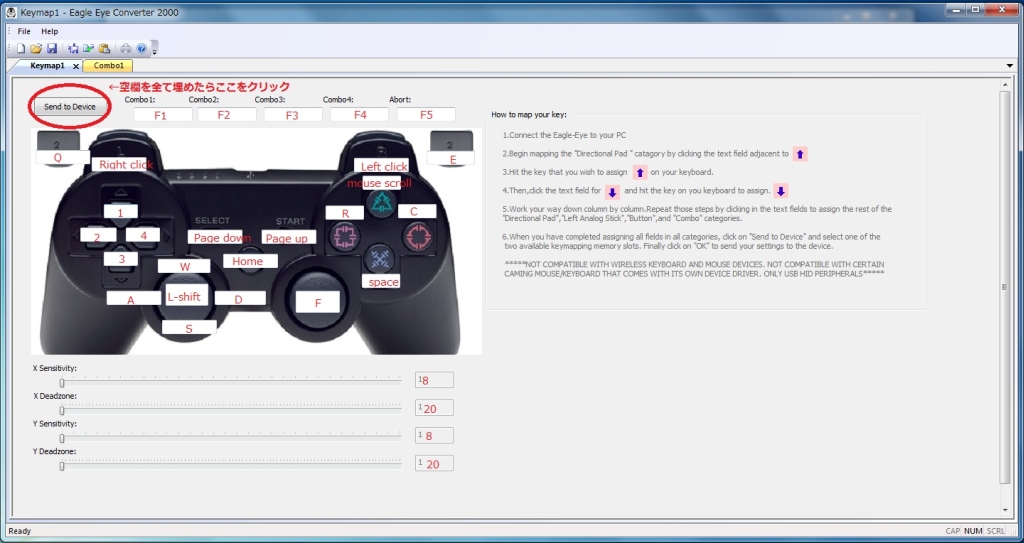Screen dimensions: 1024x543
Task: Click the X Deadzone value box showing 20
Action: (x=434, y=408)
